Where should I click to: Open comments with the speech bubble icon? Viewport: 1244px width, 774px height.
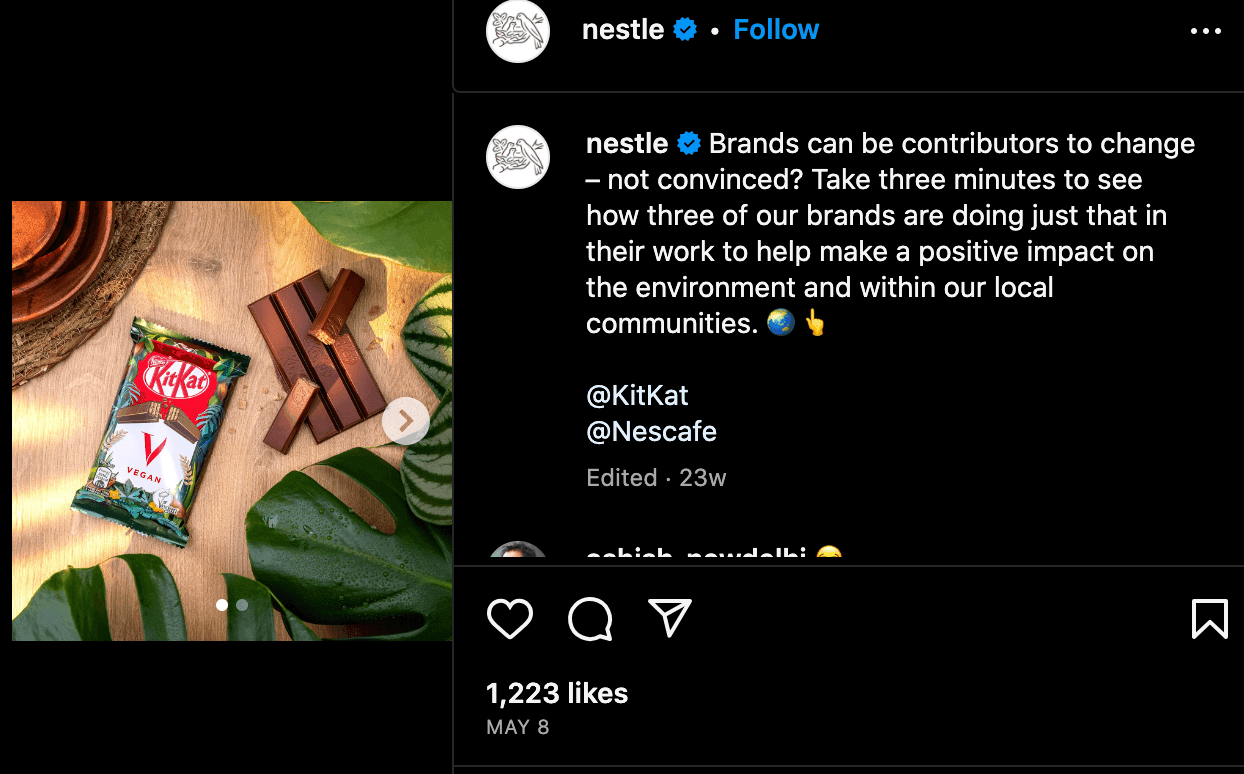590,619
